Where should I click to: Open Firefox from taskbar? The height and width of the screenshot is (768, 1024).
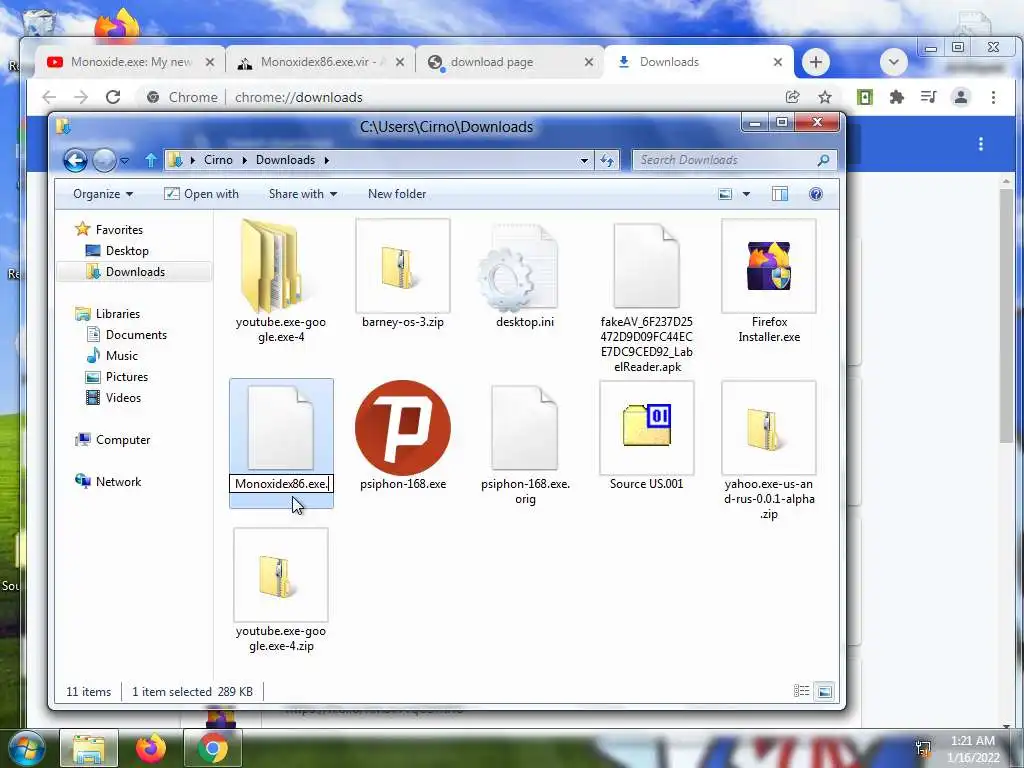[x=150, y=748]
